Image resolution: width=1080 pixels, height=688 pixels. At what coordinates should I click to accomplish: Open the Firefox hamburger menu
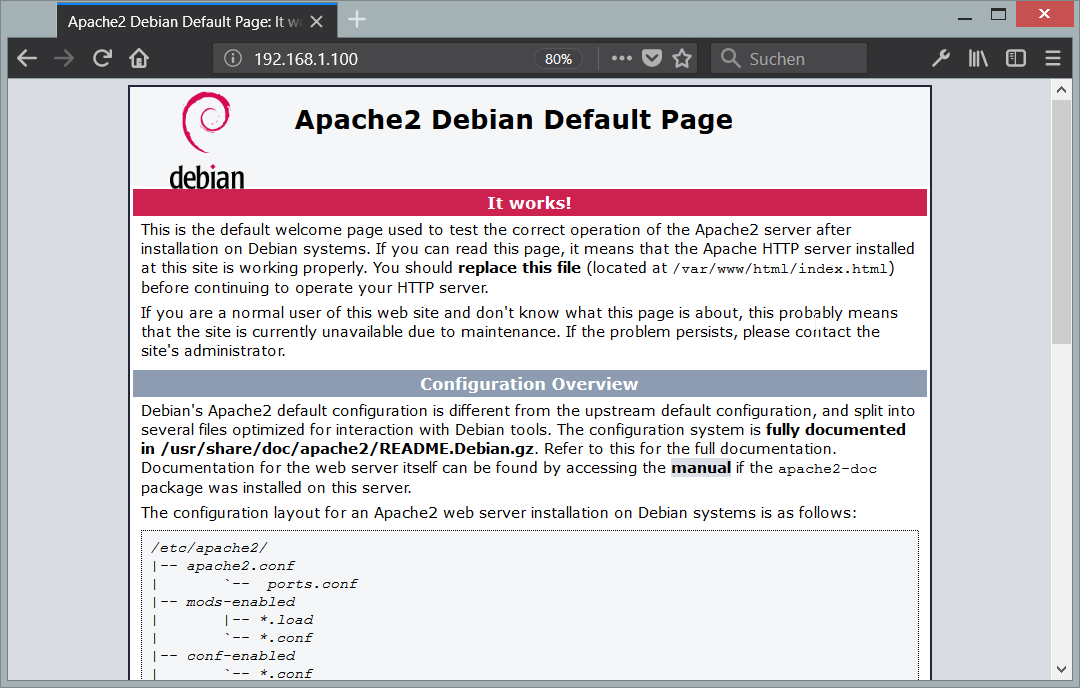1052,59
